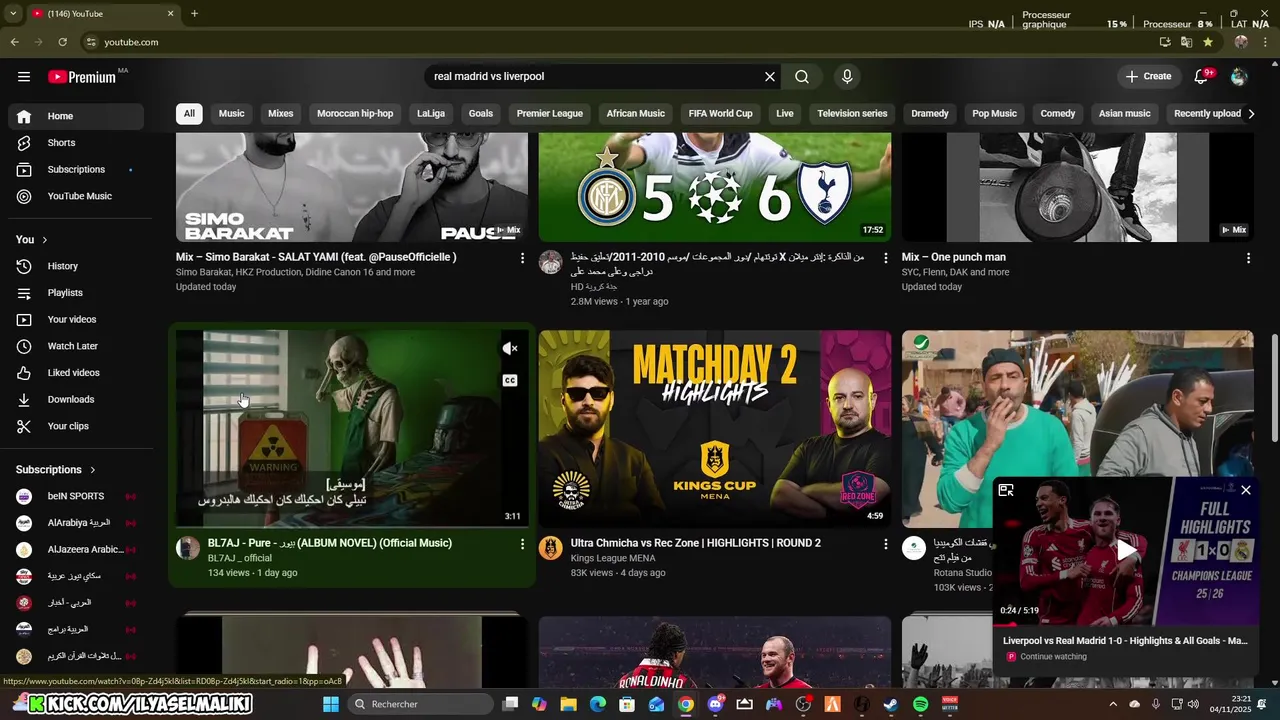Open the Matchday 2 Highlights thumbnail
The height and width of the screenshot is (720, 1280).
tap(715, 428)
